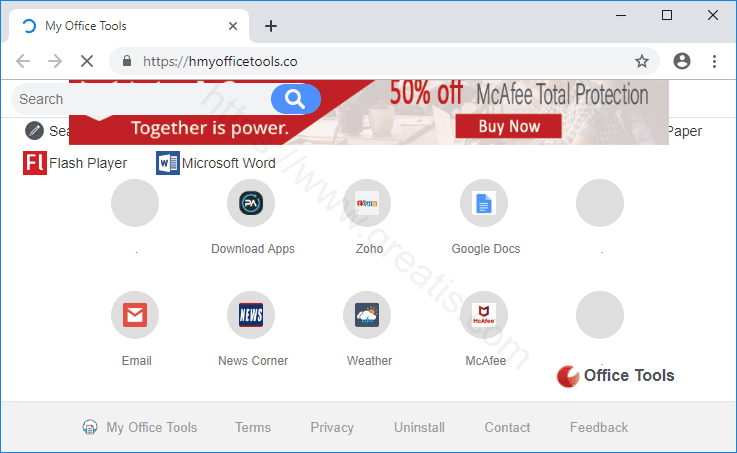The image size is (737, 453).
Task: Open the Chrome three-dot menu
Action: [715, 61]
